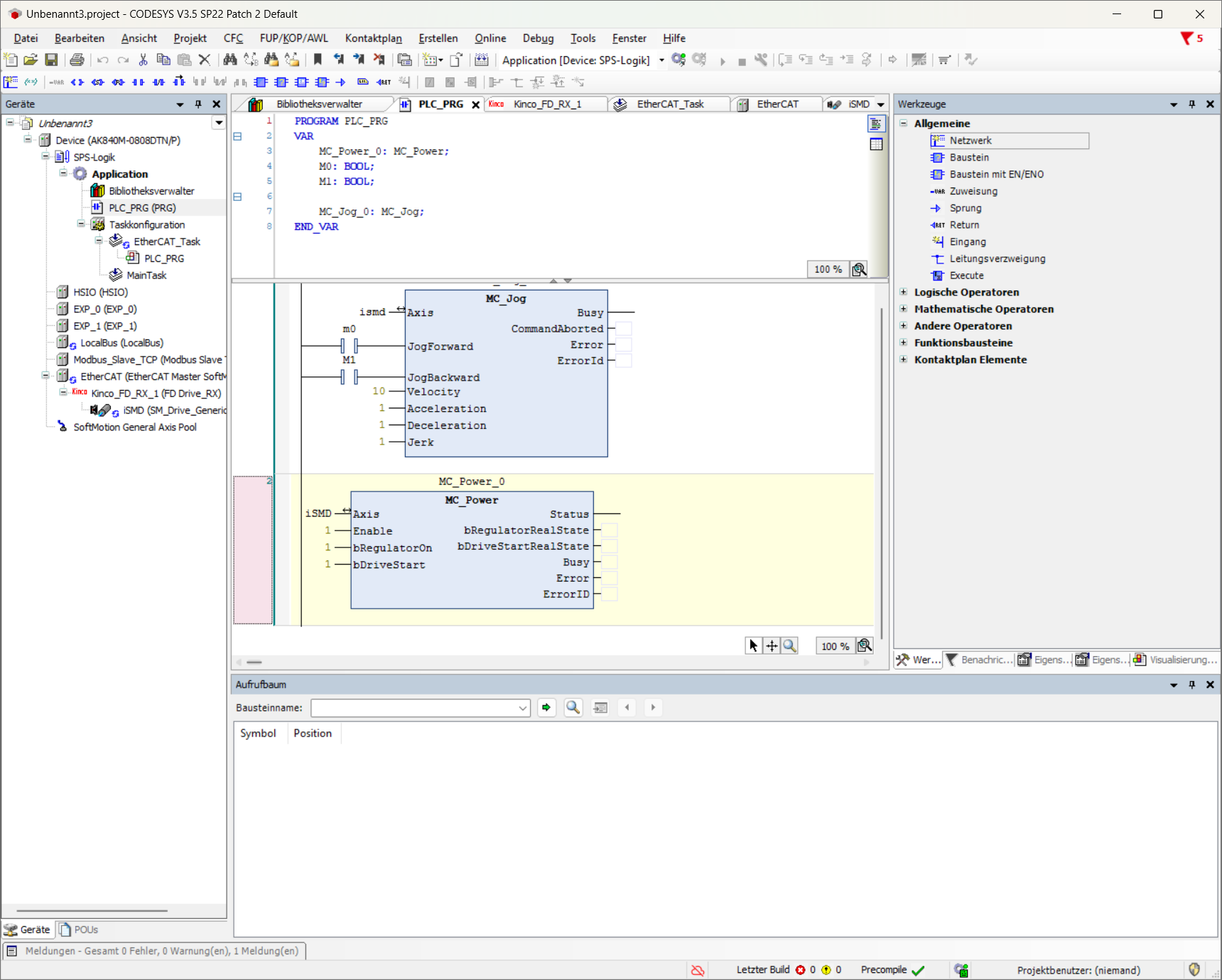1222x980 pixels.
Task: Select SoftMotion General Axis Pool item
Action: (135, 428)
